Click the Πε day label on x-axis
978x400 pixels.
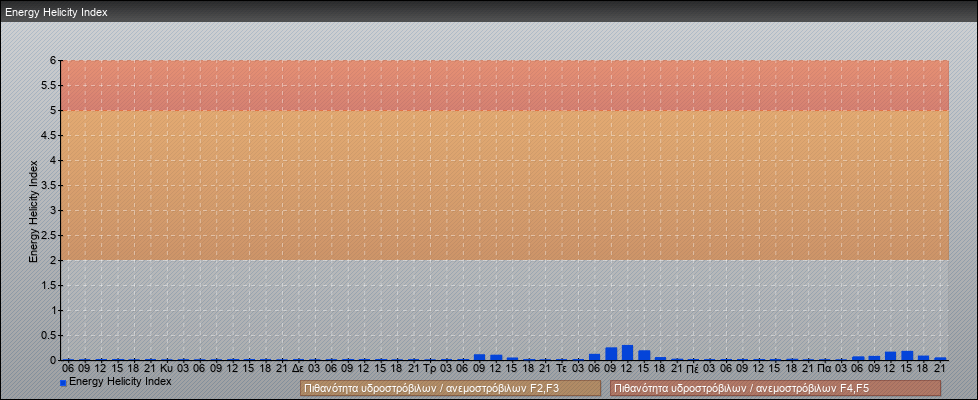click(692, 369)
